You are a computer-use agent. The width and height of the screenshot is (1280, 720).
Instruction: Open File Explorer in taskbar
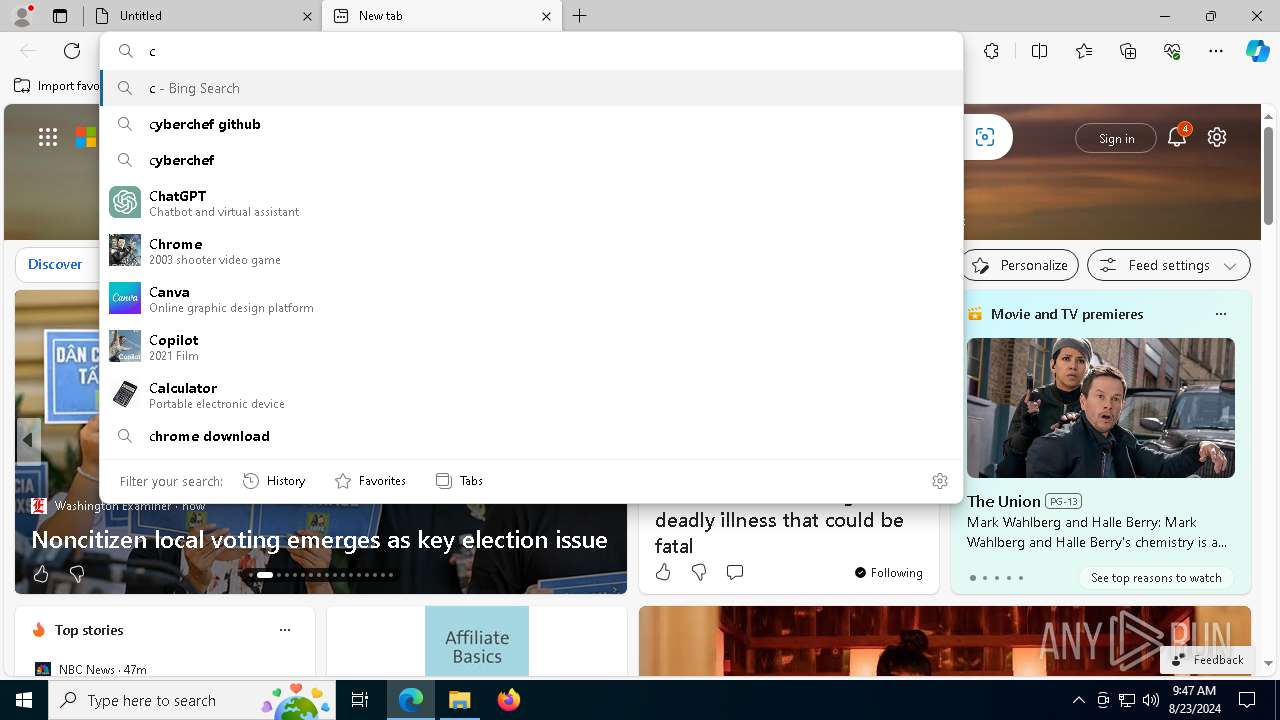[x=460, y=700]
